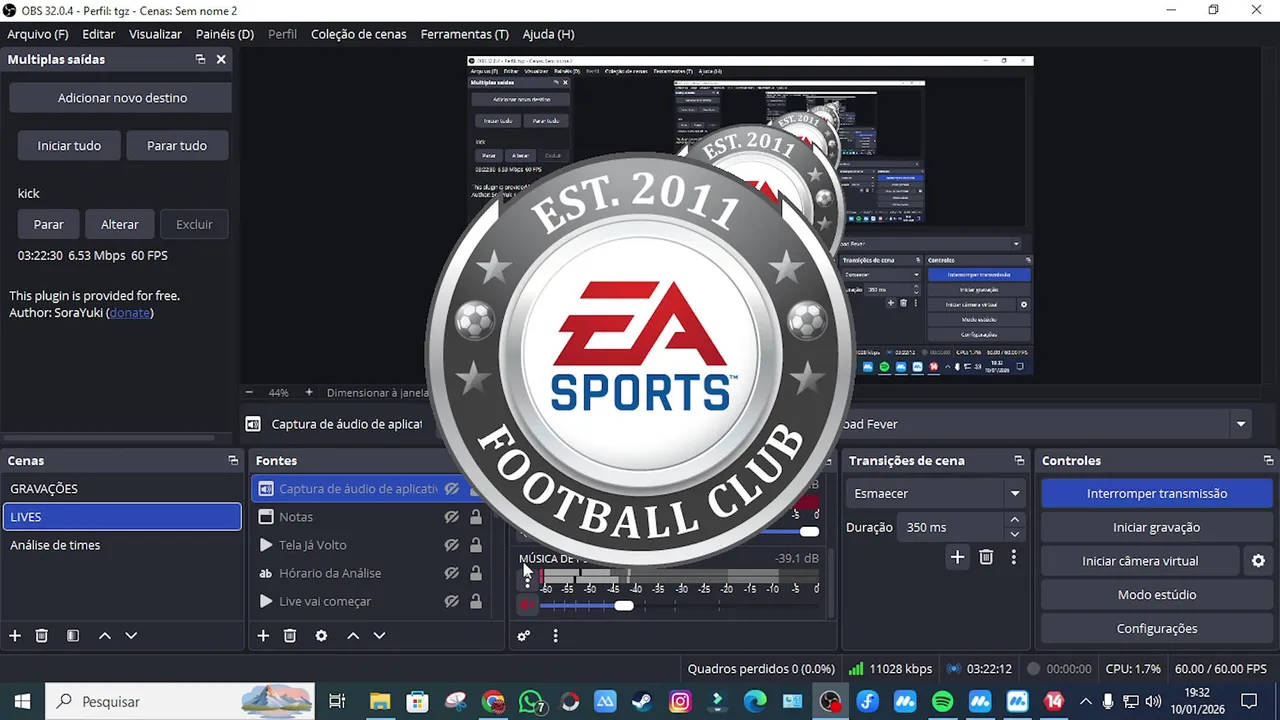Stop kick output with Parar button

pyautogui.click(x=48, y=225)
